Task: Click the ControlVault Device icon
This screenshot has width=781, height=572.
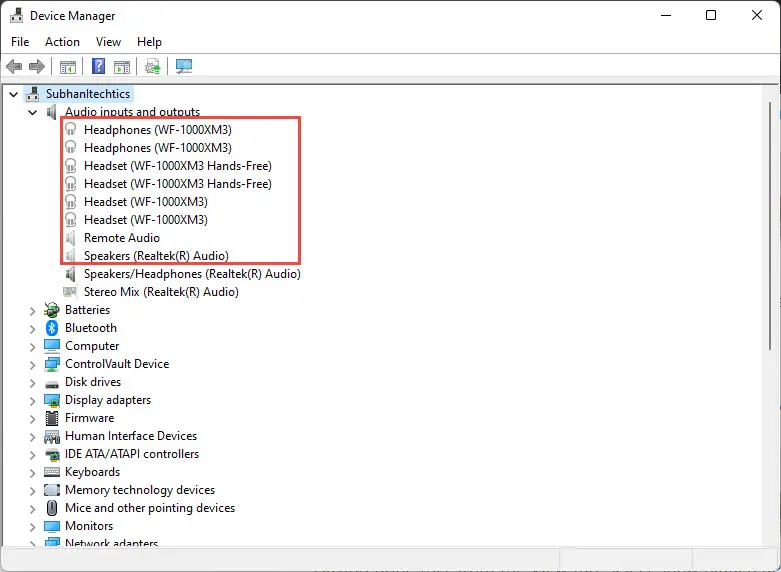Action: pos(52,364)
